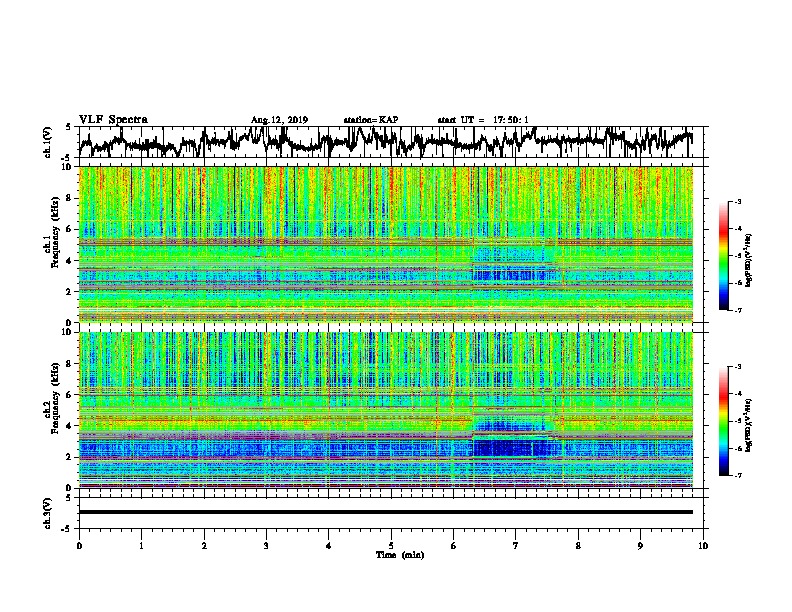Click the ch.1 voltage waveform trace

tap(385, 142)
